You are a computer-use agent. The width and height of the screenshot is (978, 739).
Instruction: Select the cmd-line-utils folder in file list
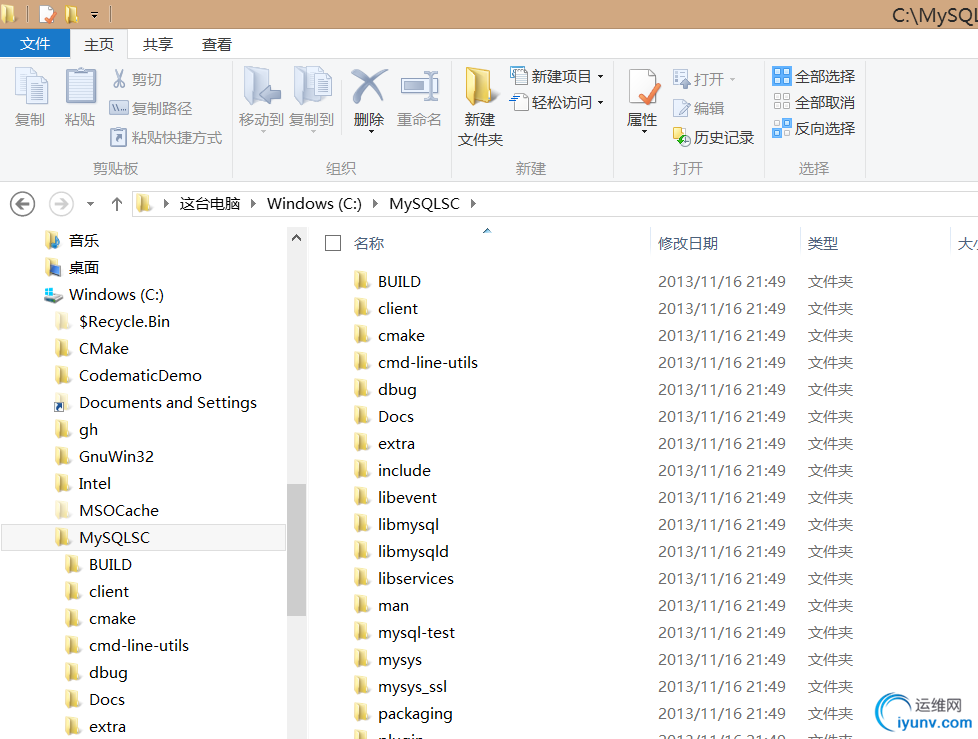428,362
